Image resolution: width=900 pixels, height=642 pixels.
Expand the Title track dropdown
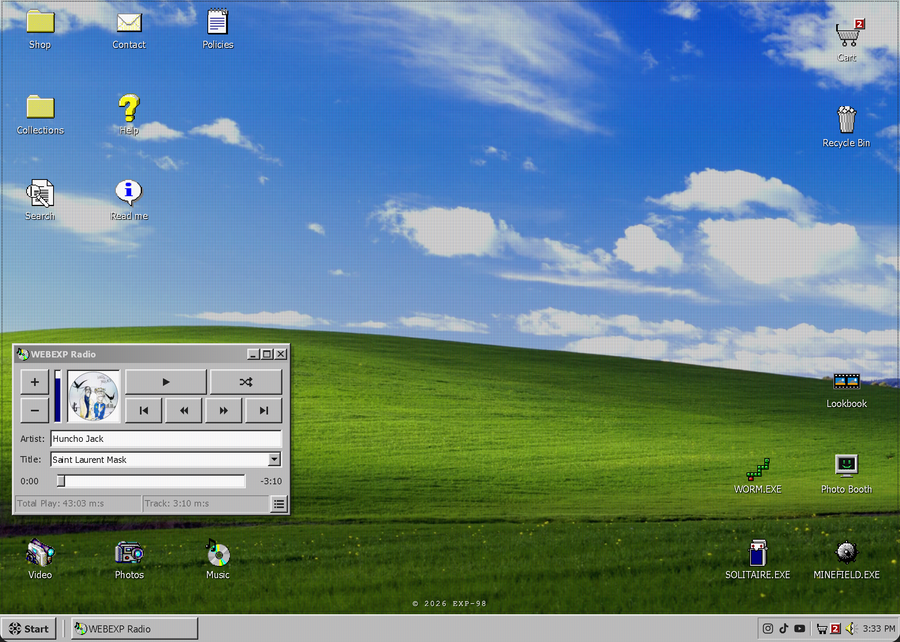click(274, 459)
